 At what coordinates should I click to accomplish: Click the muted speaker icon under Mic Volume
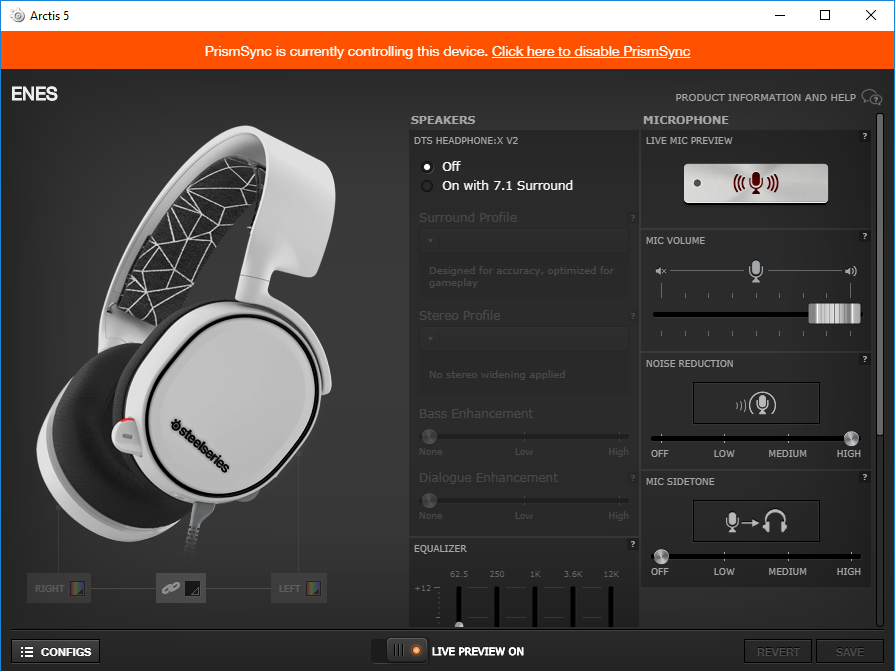(660, 271)
